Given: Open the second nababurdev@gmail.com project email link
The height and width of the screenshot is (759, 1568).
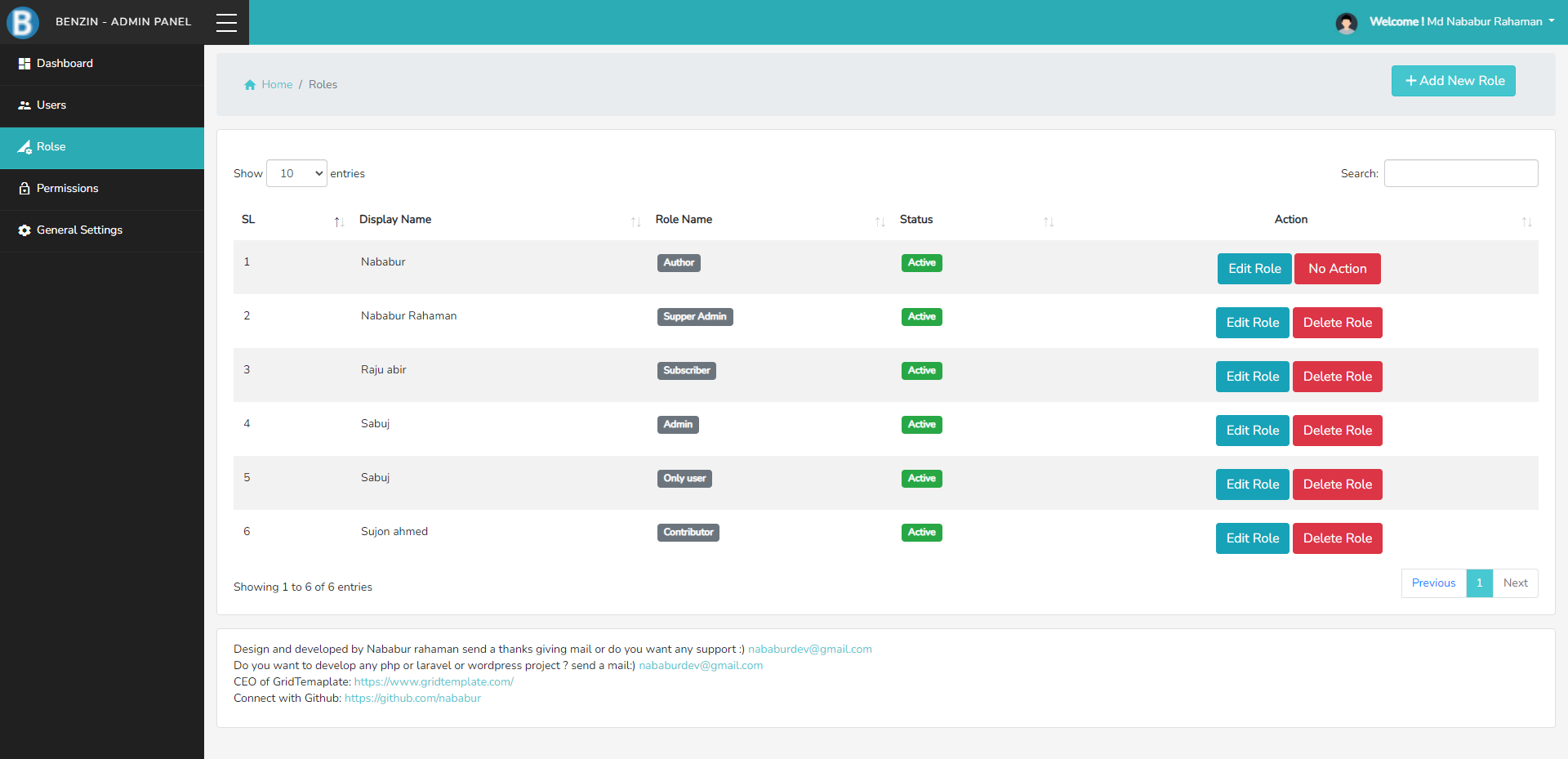Looking at the screenshot, I should [701, 666].
